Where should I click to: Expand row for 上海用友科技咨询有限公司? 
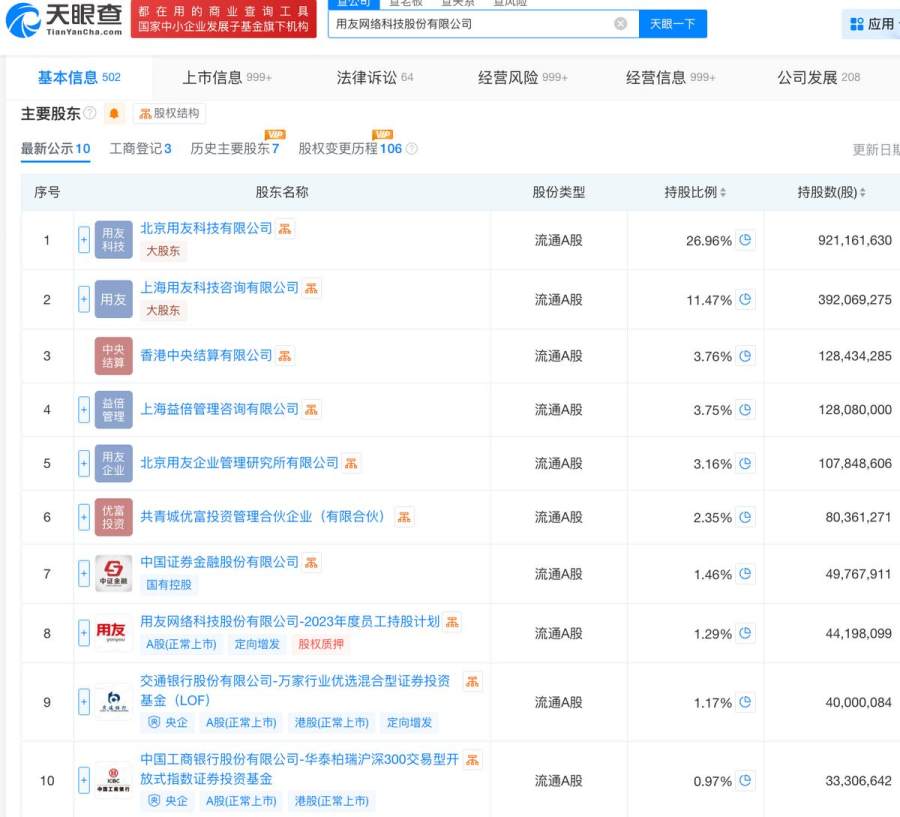coord(84,299)
